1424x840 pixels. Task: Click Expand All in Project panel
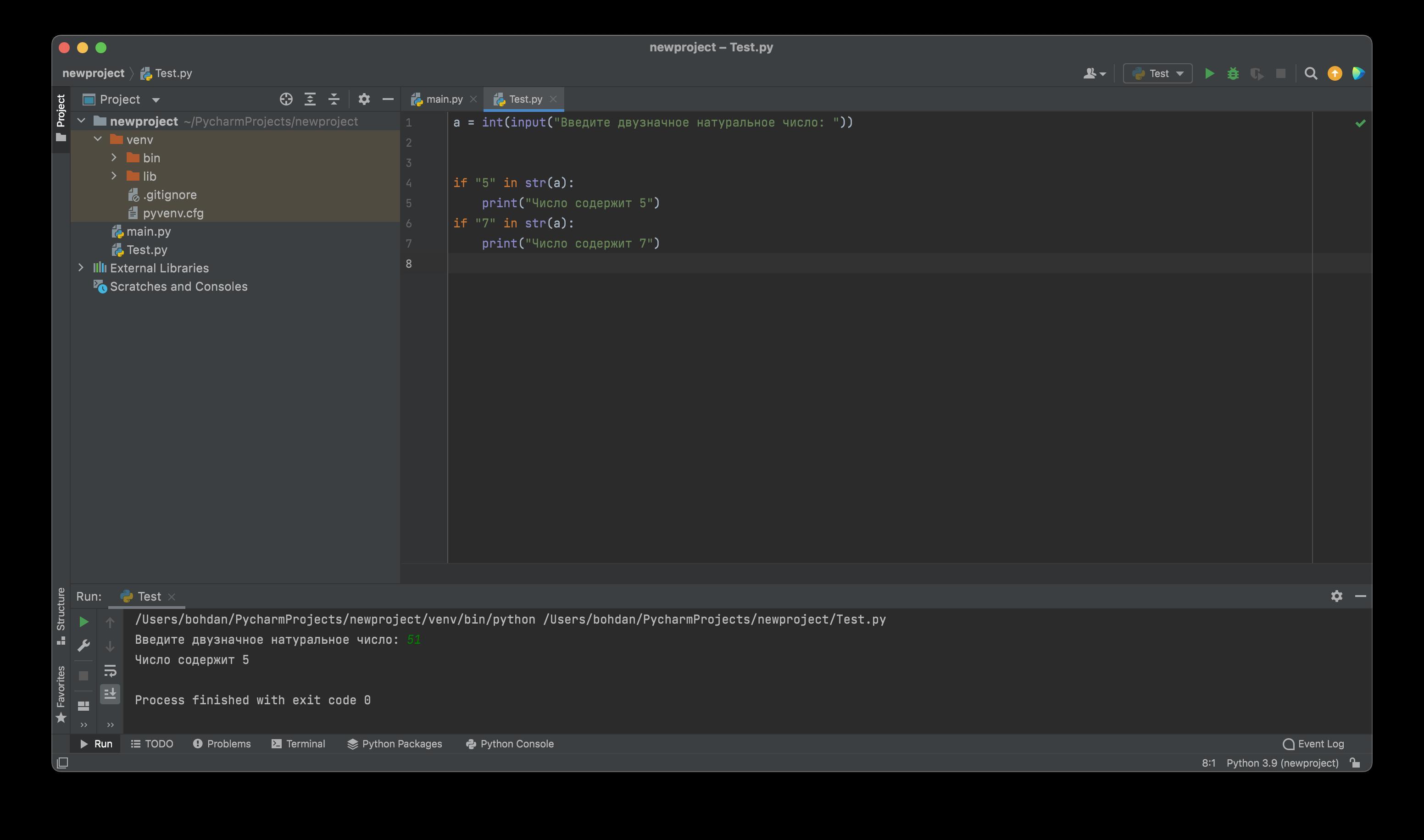click(310, 99)
